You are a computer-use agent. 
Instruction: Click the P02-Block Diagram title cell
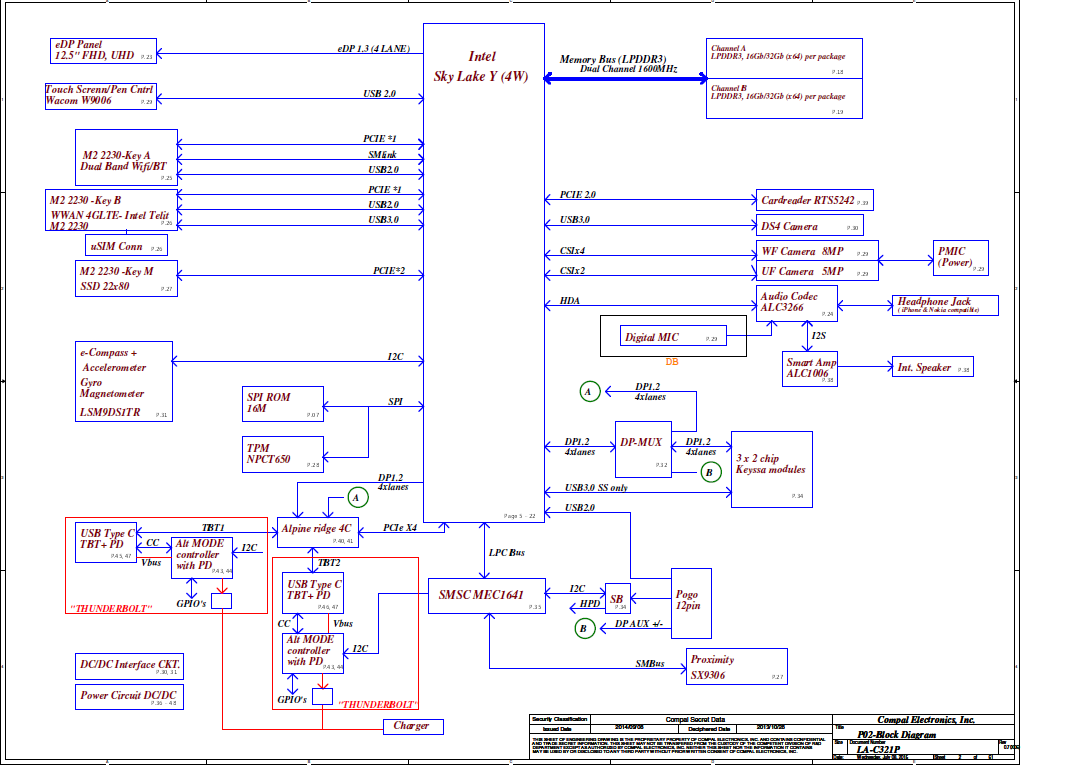[x=896, y=734]
